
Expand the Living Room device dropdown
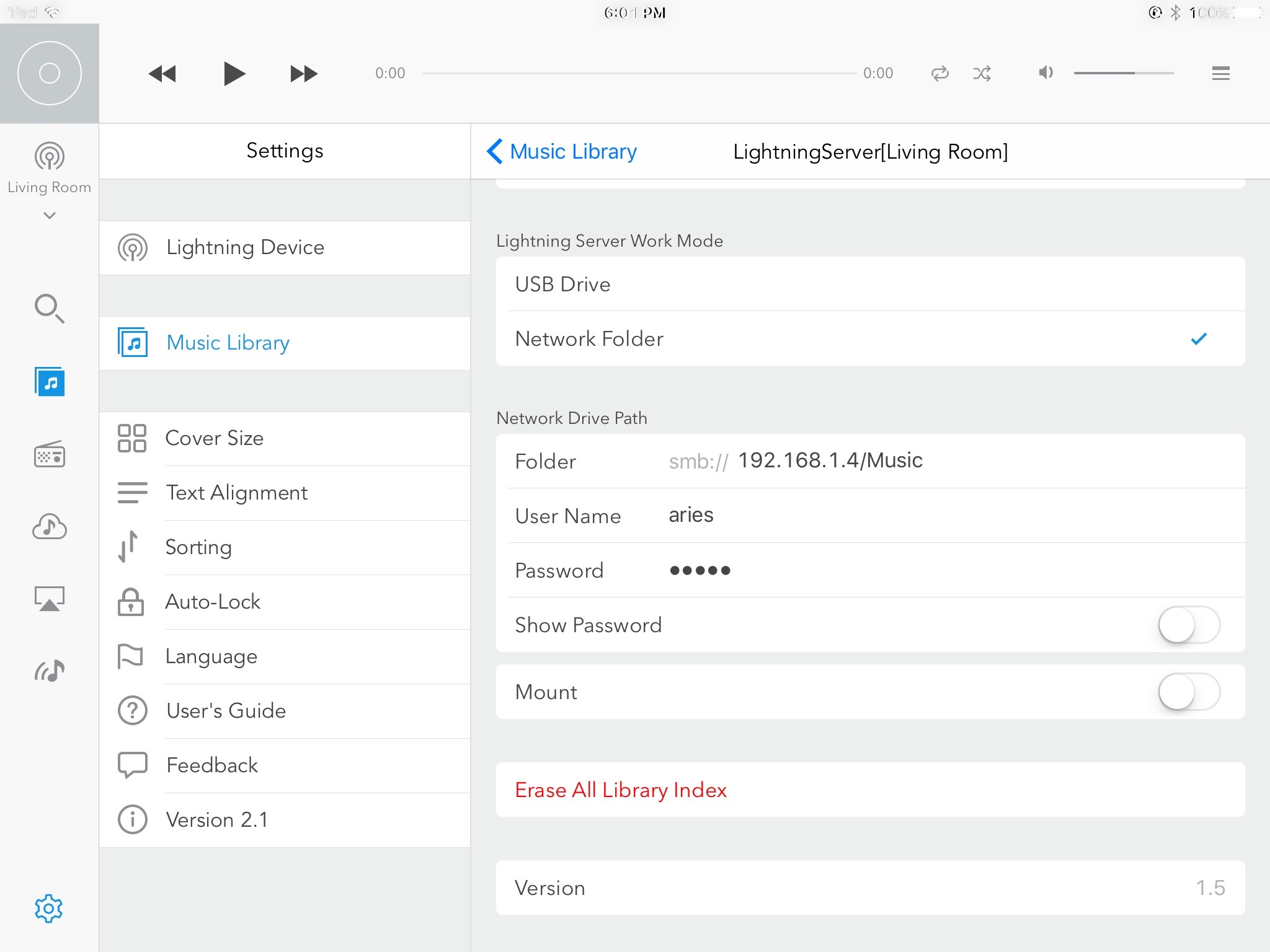[50, 217]
